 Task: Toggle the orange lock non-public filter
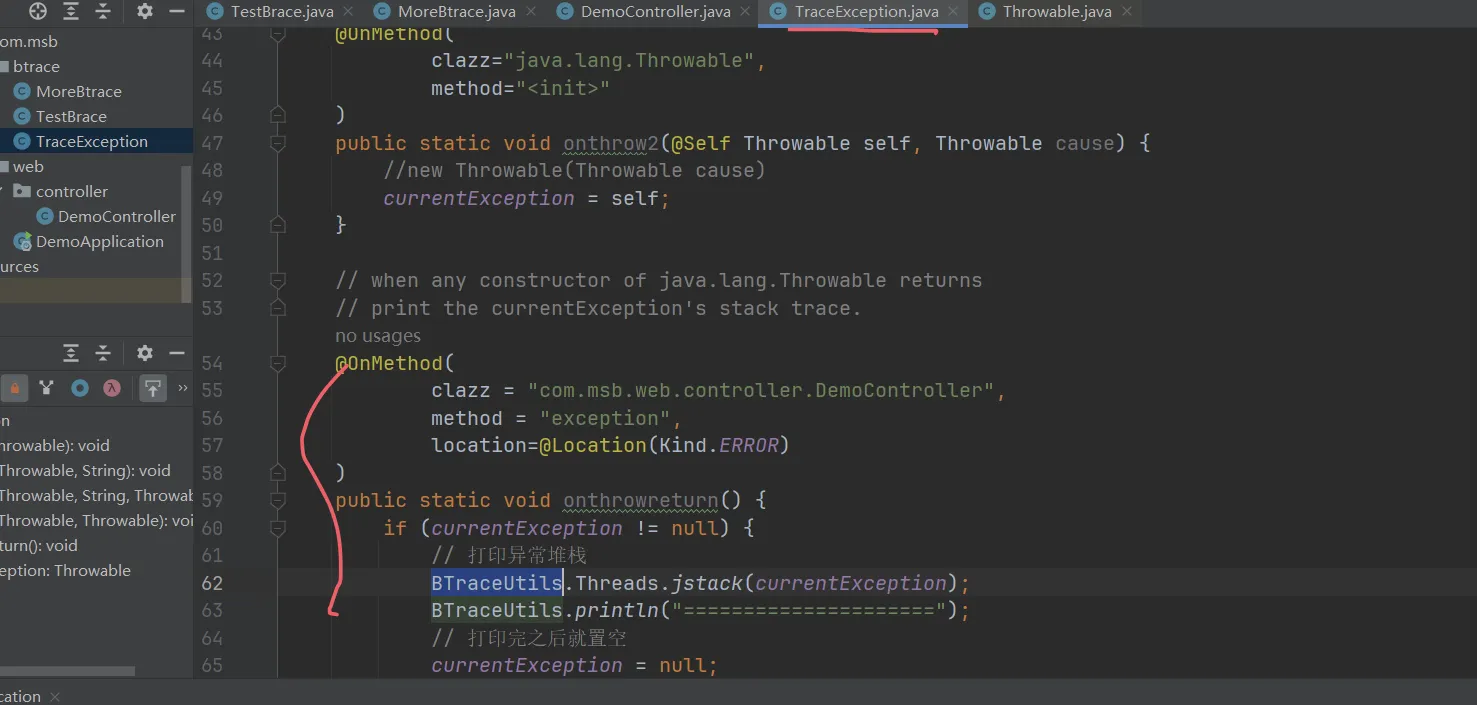[14, 388]
